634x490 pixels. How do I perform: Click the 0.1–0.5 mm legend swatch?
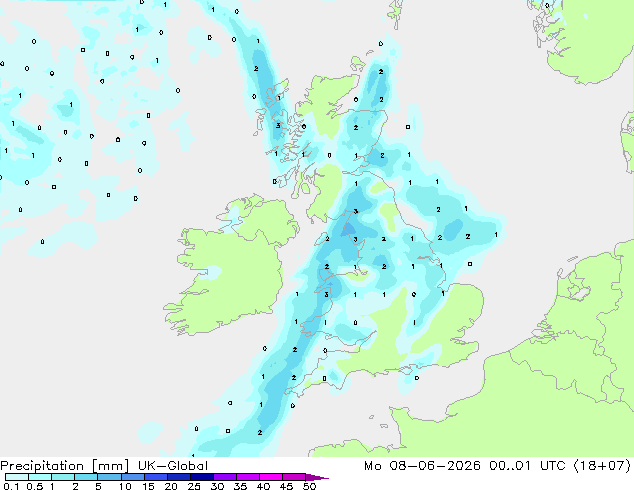pyautogui.click(x=17, y=477)
